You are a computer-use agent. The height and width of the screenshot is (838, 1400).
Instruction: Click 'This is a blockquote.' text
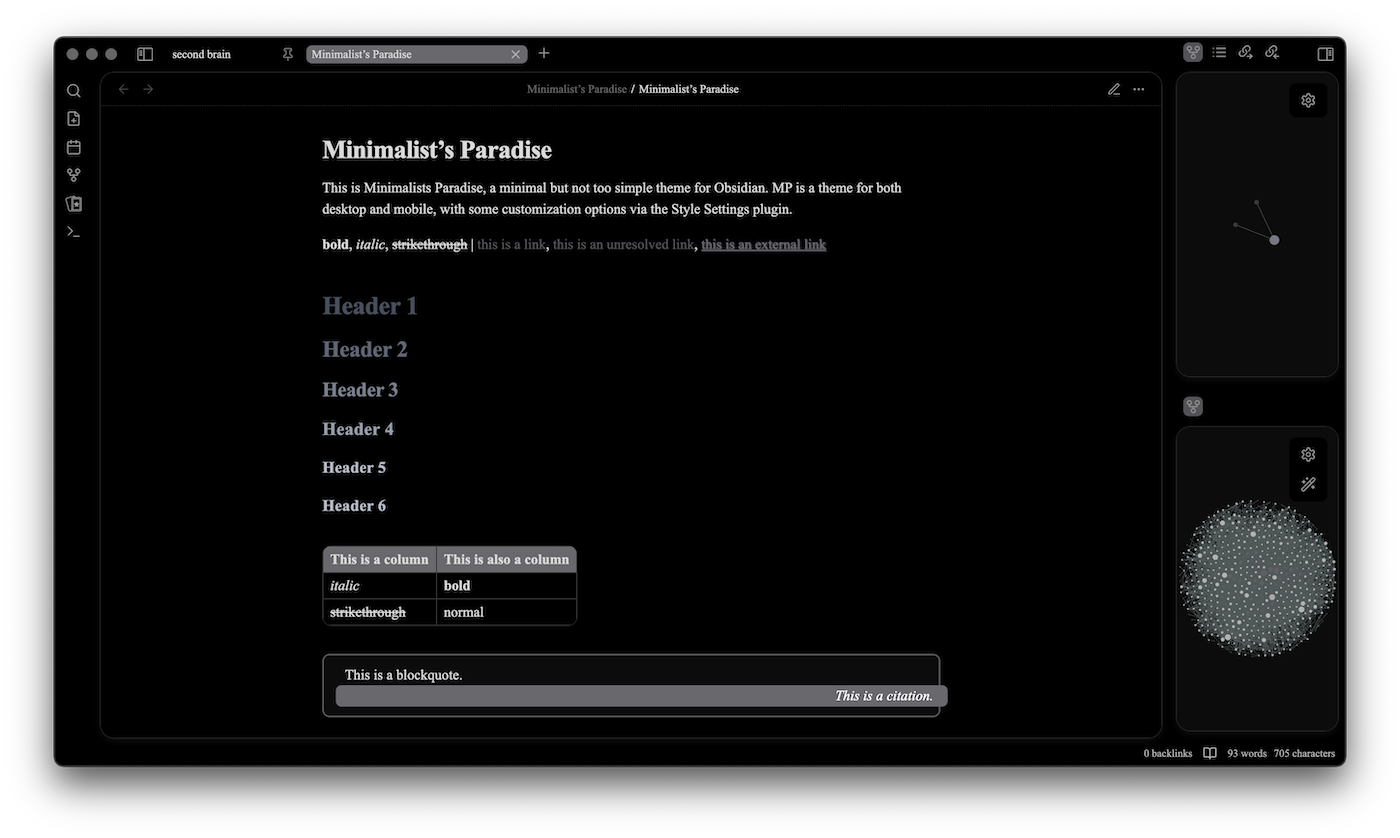pos(403,675)
